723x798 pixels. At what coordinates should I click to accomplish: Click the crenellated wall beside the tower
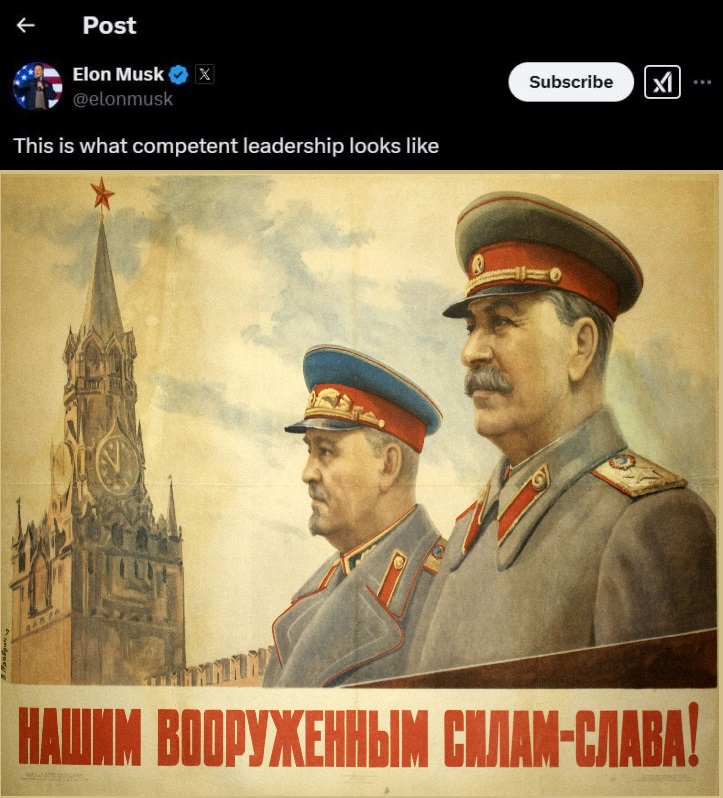click(224, 667)
